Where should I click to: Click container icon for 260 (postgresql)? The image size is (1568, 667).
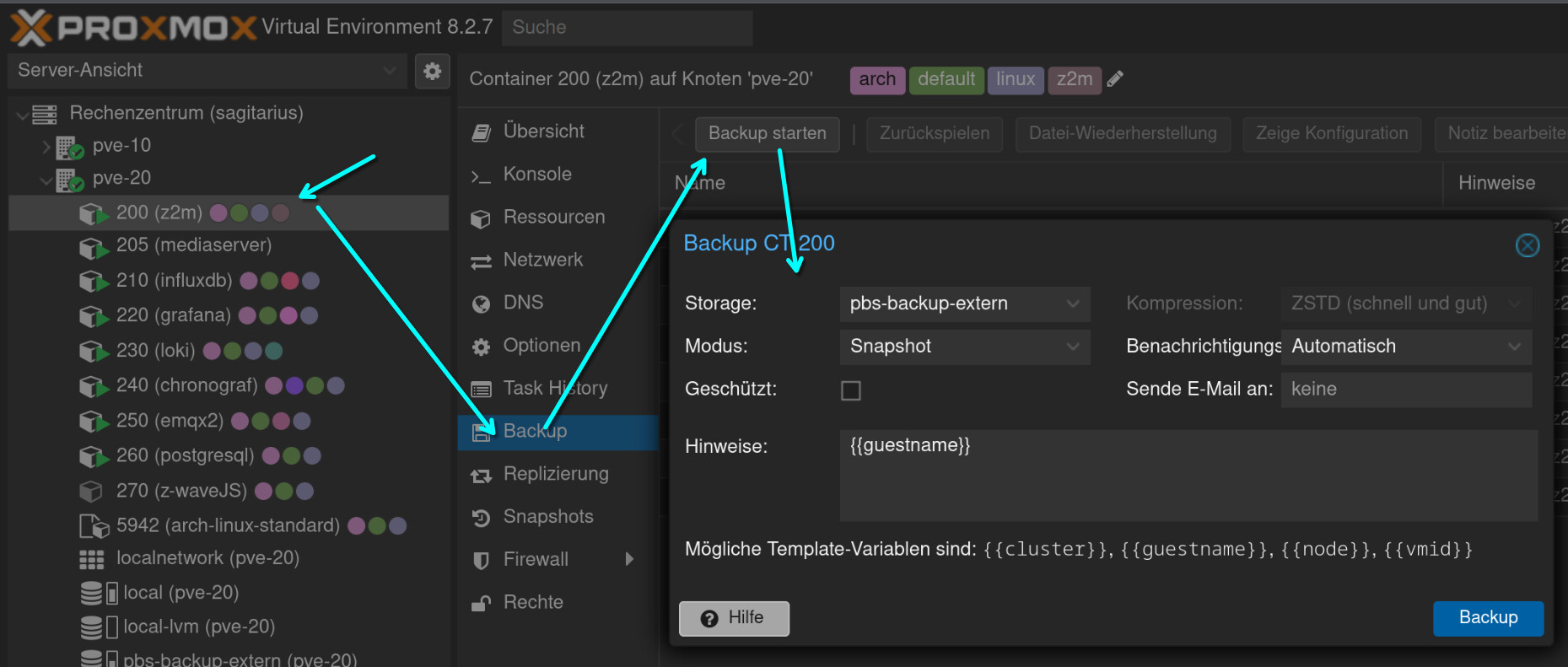point(94,457)
